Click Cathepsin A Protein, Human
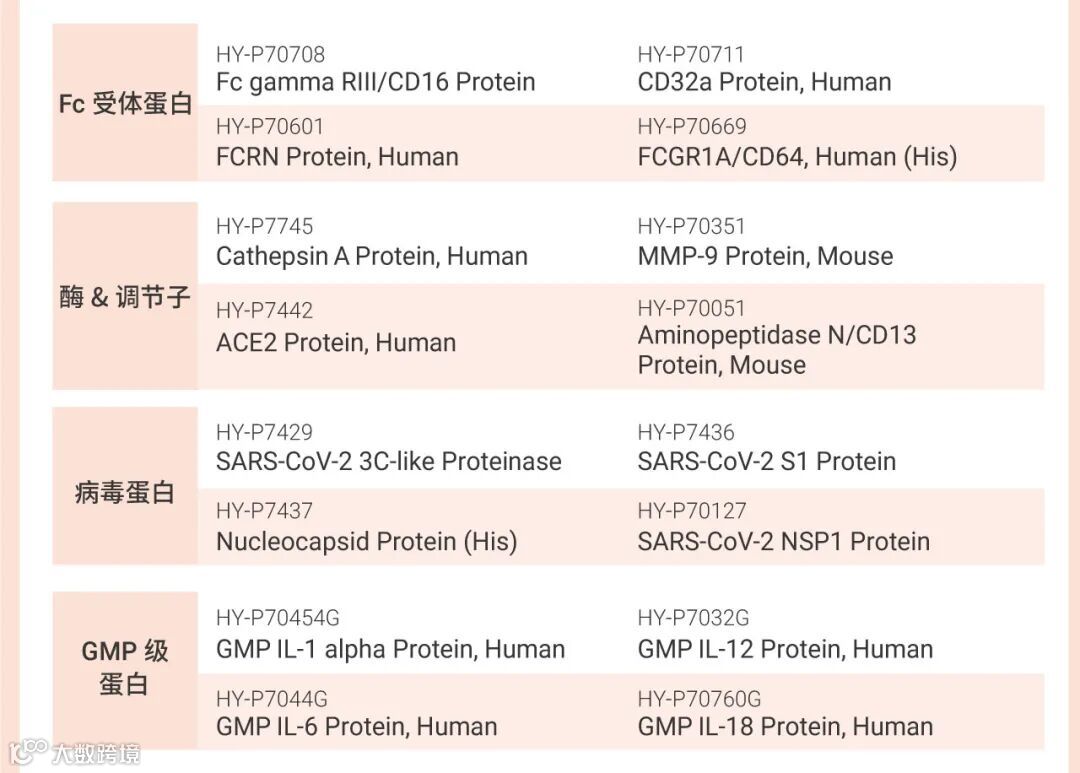Screen dimensions: 1080x773 point(371,256)
